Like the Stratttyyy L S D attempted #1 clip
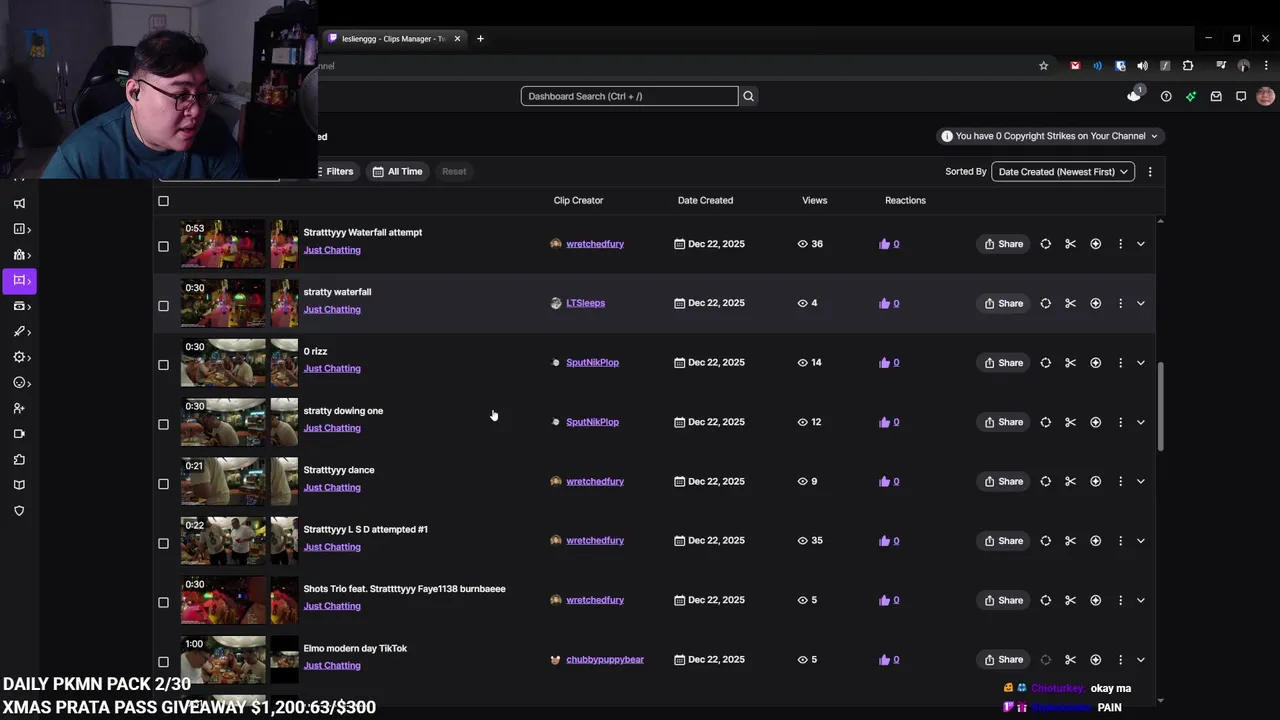This screenshot has width=1280, height=720. tap(889, 540)
